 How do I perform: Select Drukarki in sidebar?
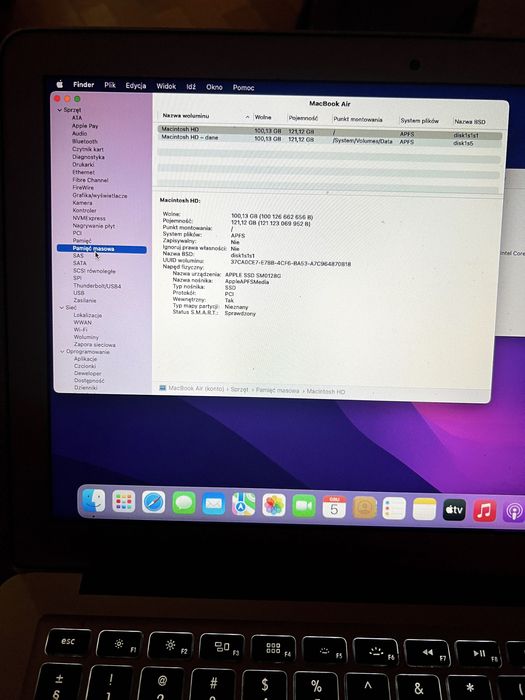[x=83, y=164]
